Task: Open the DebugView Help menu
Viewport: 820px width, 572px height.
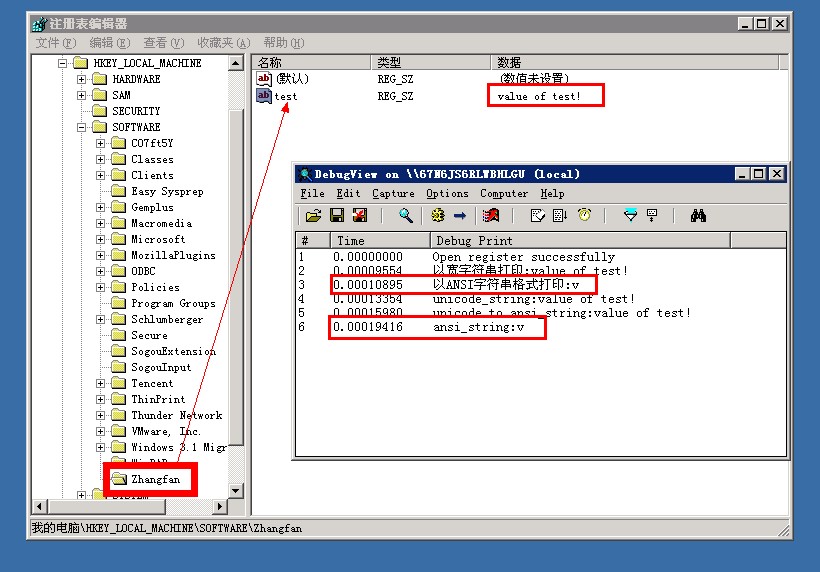Action: [x=552, y=193]
